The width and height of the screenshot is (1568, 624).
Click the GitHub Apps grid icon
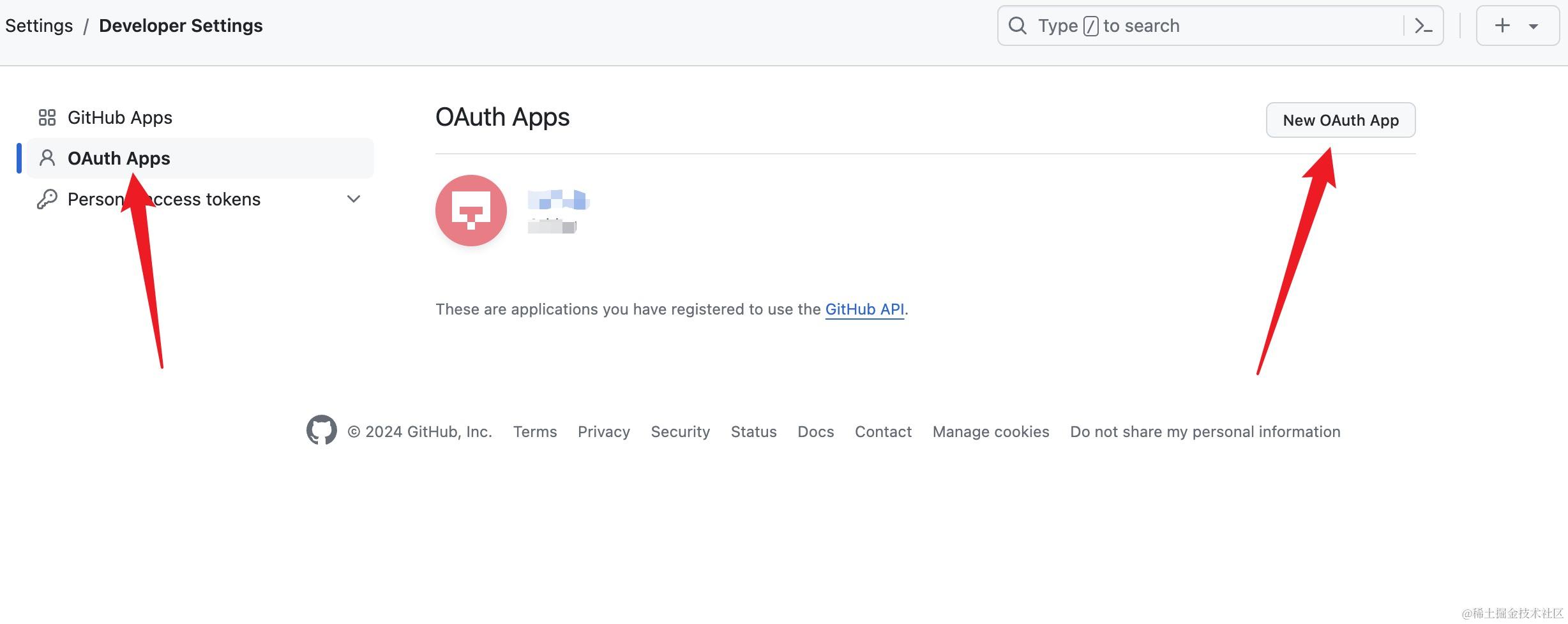[x=47, y=117]
